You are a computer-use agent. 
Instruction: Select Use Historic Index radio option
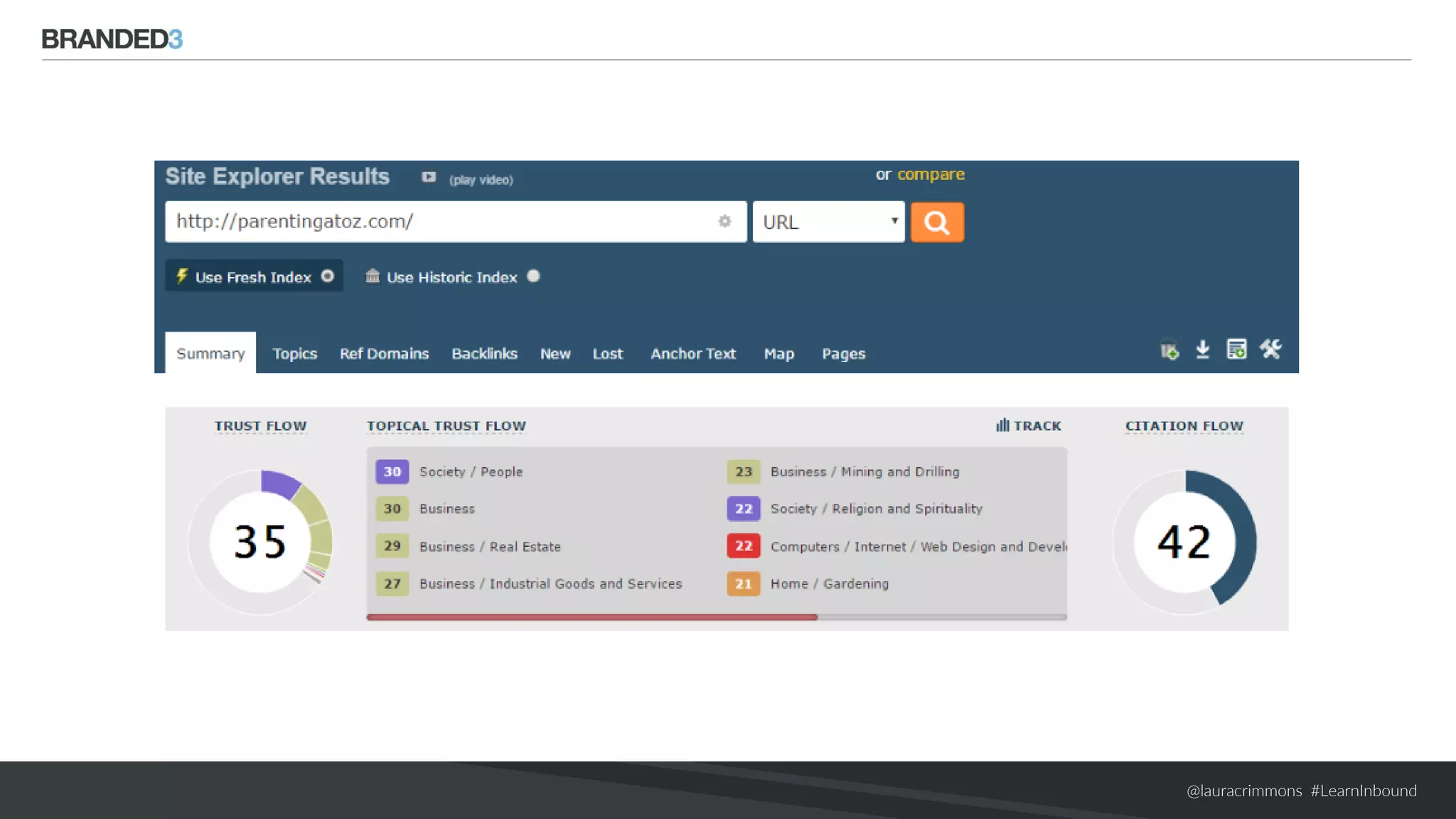pos(533,276)
